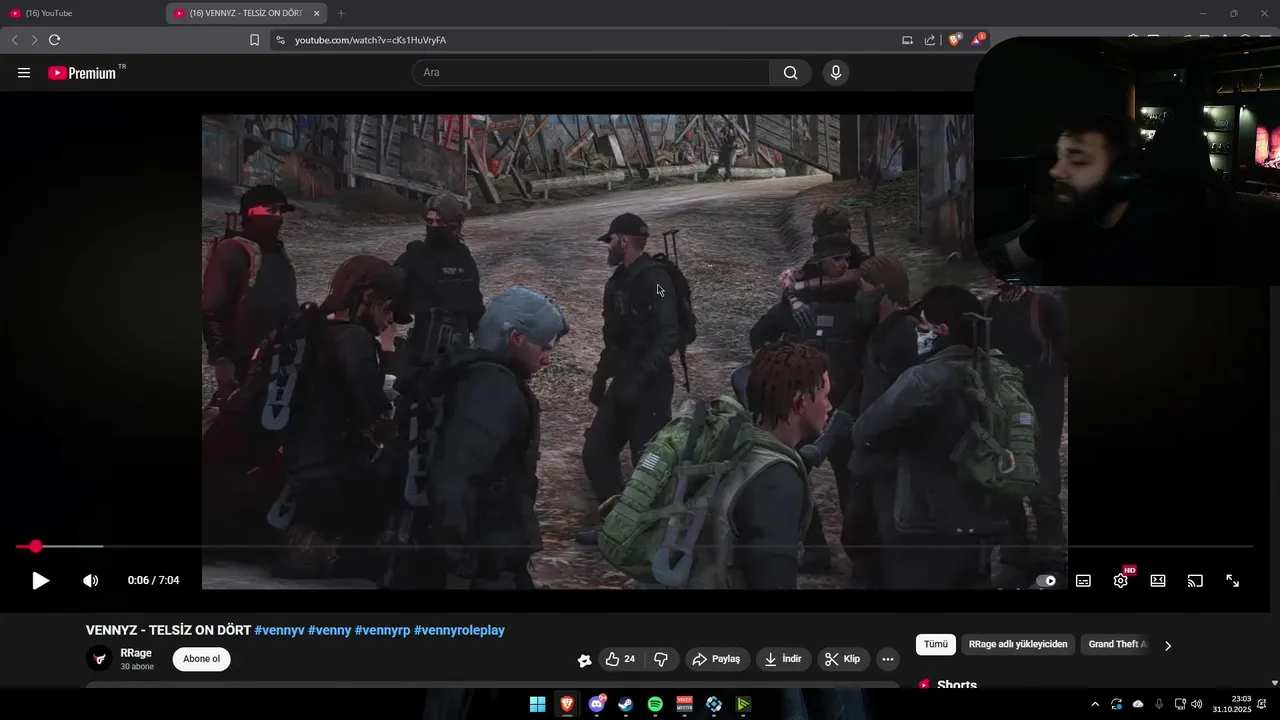
Task: Share video via Paylaş button
Action: (717, 659)
